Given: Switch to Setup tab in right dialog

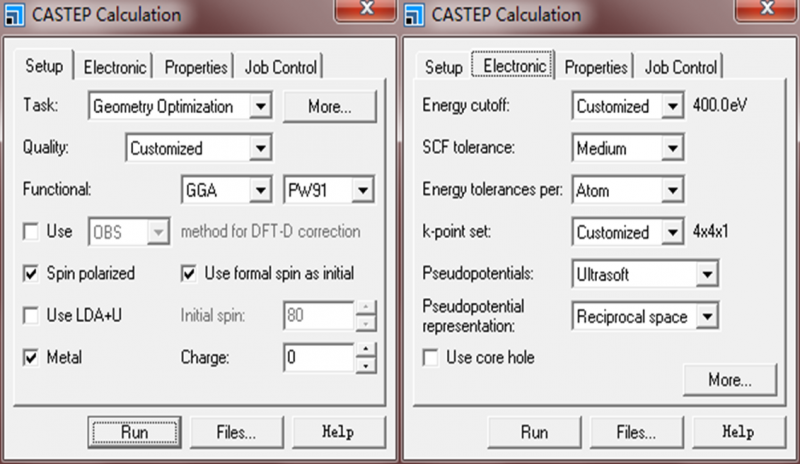Looking at the screenshot, I should [x=444, y=67].
